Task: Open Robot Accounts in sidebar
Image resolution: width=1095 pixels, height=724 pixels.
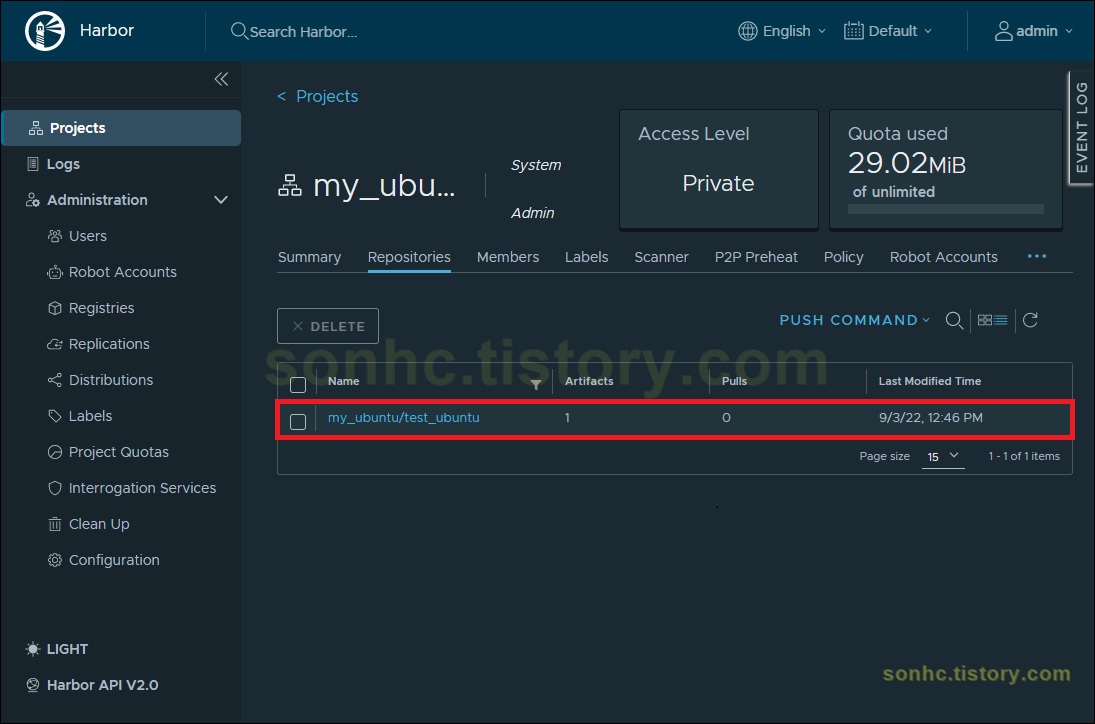Action: [x=122, y=272]
